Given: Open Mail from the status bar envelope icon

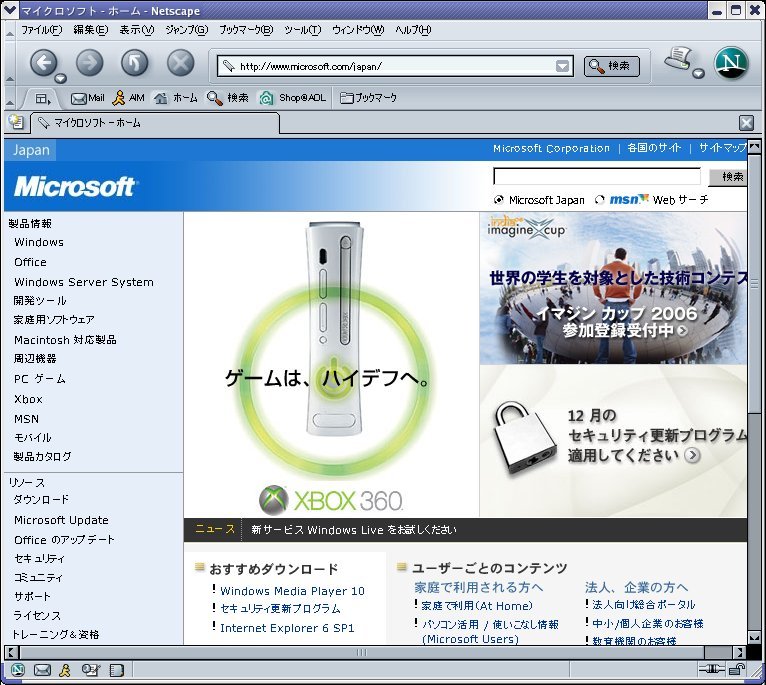Looking at the screenshot, I should [x=42, y=670].
